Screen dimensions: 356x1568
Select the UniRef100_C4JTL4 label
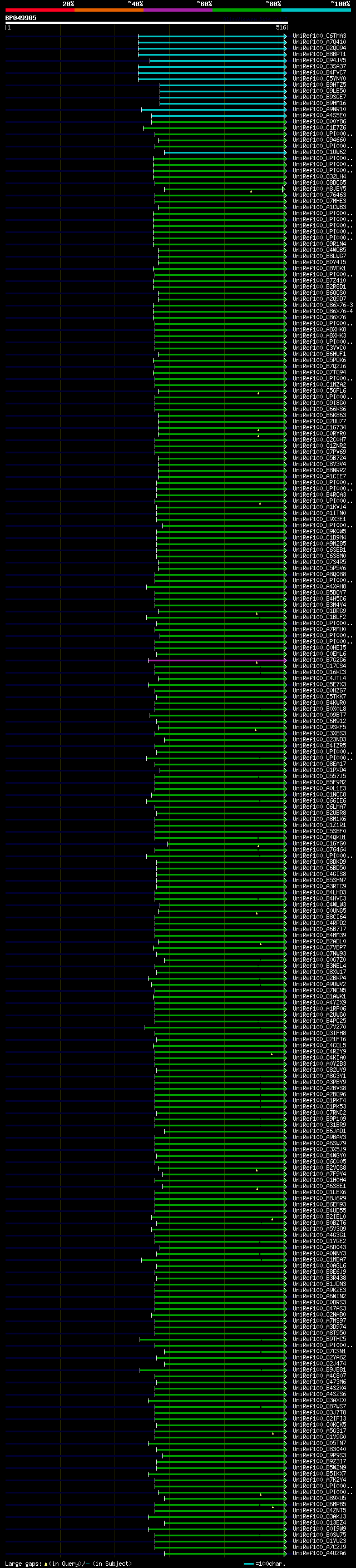(319, 678)
